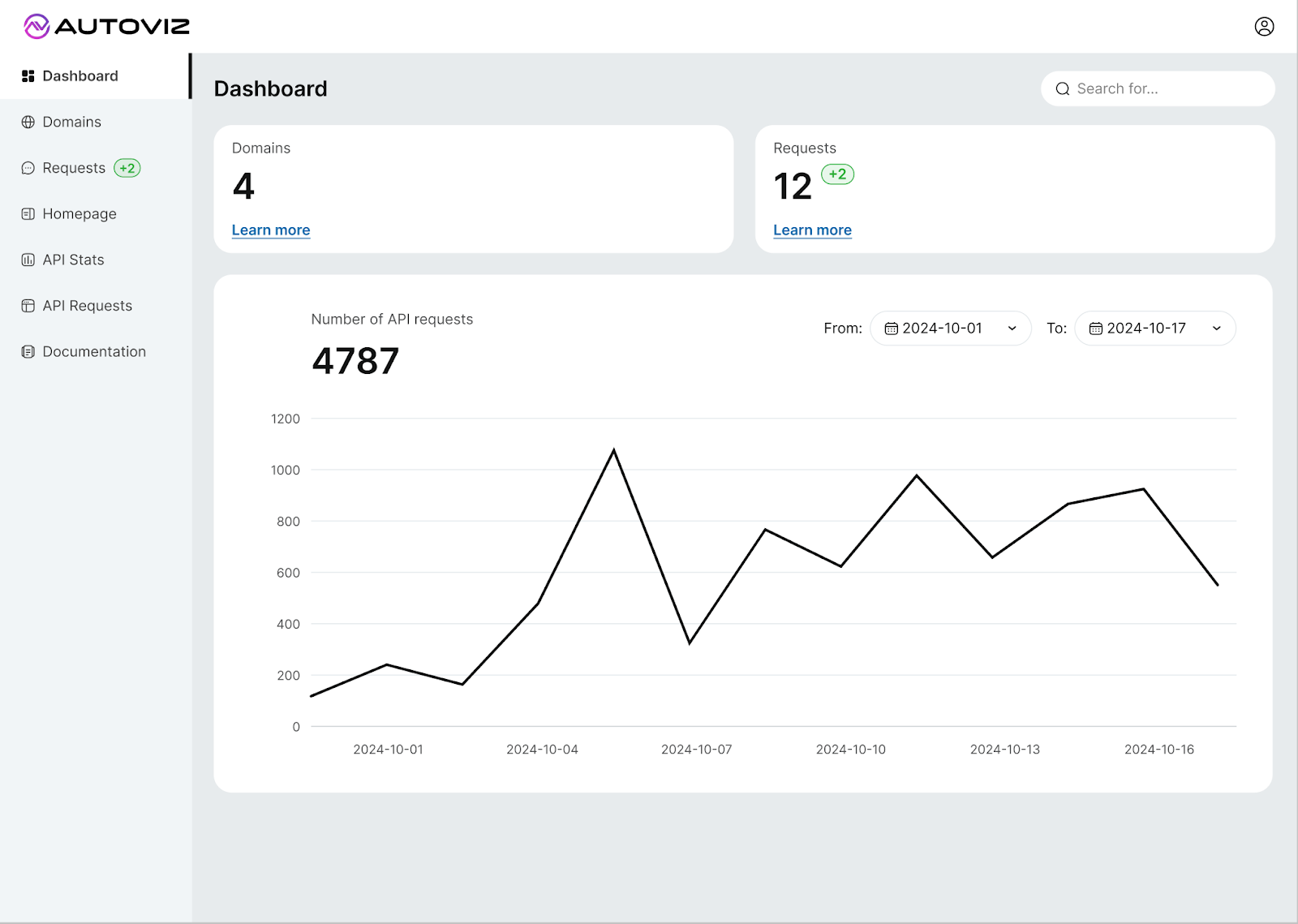Viewport: 1298px width, 924px height.
Task: Open the From date 2024-10-01 dropdown
Action: [950, 329]
